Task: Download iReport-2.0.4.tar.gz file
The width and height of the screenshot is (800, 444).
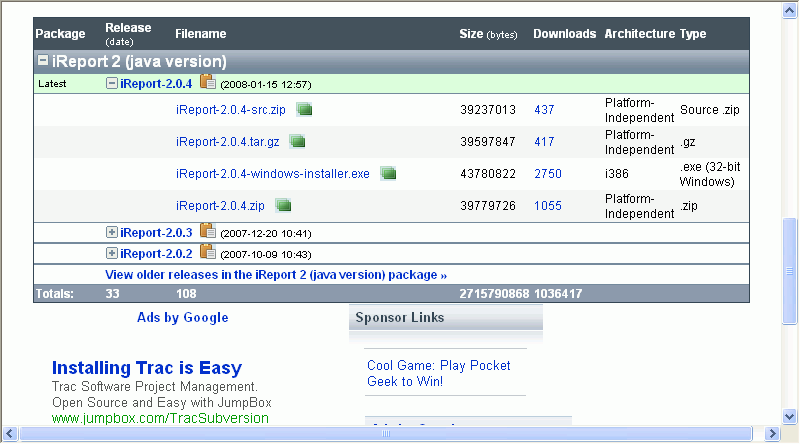Action: point(228,142)
